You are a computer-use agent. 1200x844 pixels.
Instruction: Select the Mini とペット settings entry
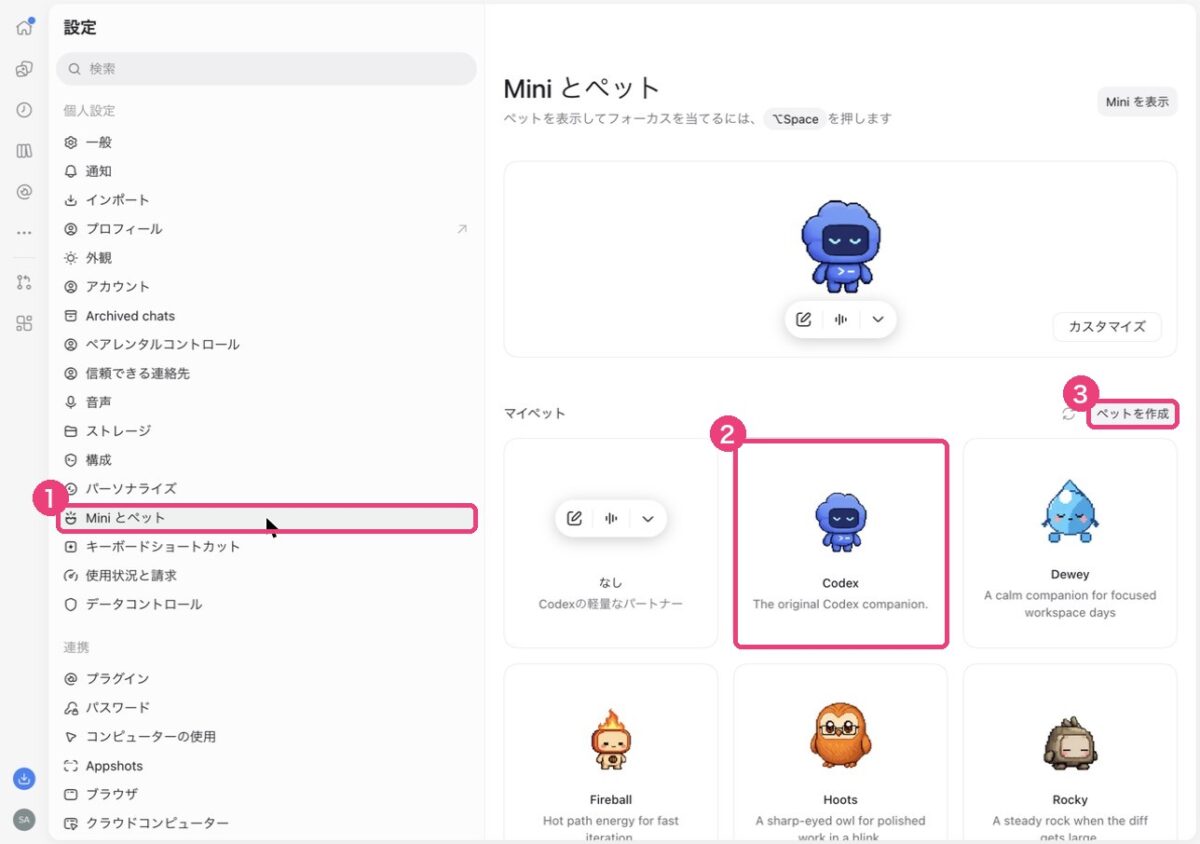click(266, 518)
